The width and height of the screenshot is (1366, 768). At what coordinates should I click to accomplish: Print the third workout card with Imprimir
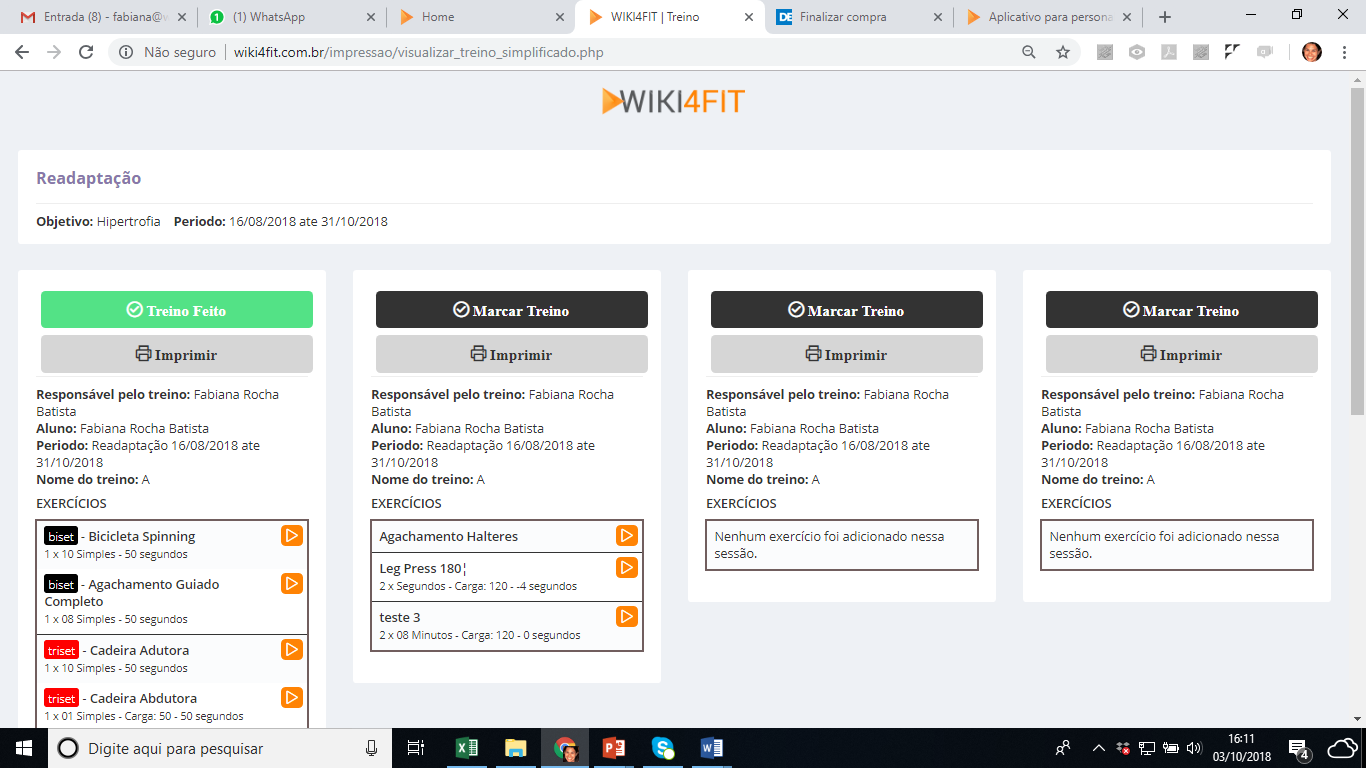pos(847,354)
